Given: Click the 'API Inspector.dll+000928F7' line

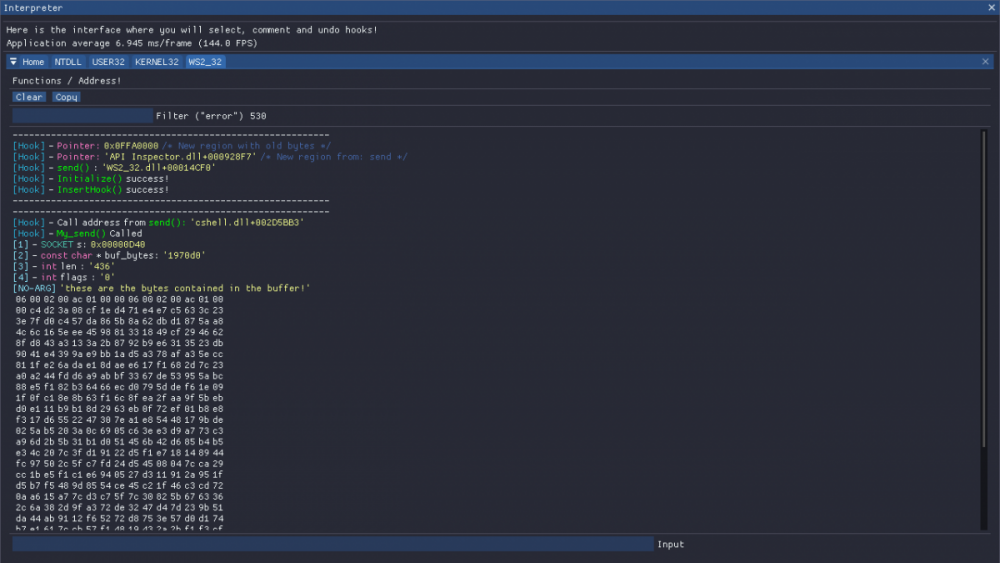Looking at the screenshot, I should (x=210, y=157).
